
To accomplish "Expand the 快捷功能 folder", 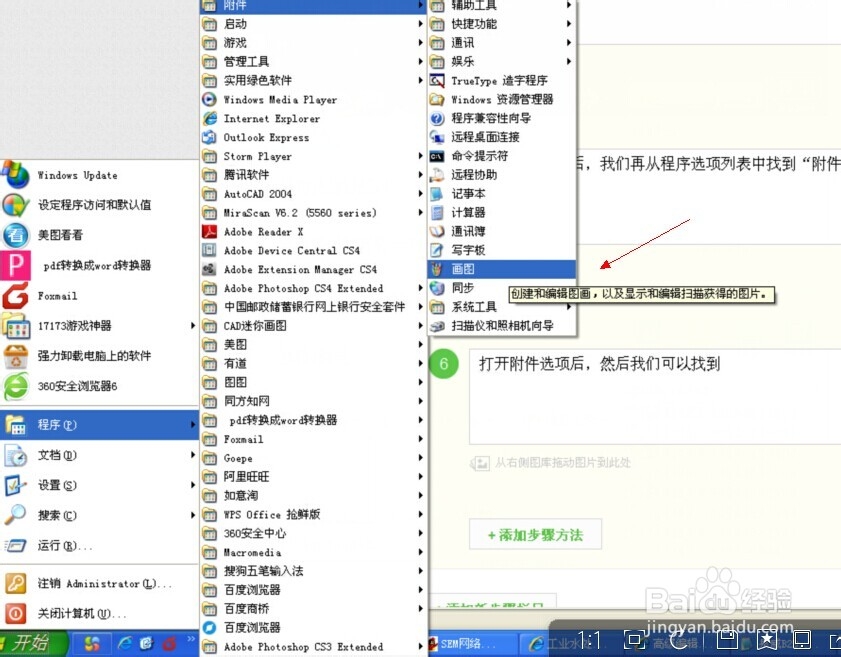I will coord(502,24).
